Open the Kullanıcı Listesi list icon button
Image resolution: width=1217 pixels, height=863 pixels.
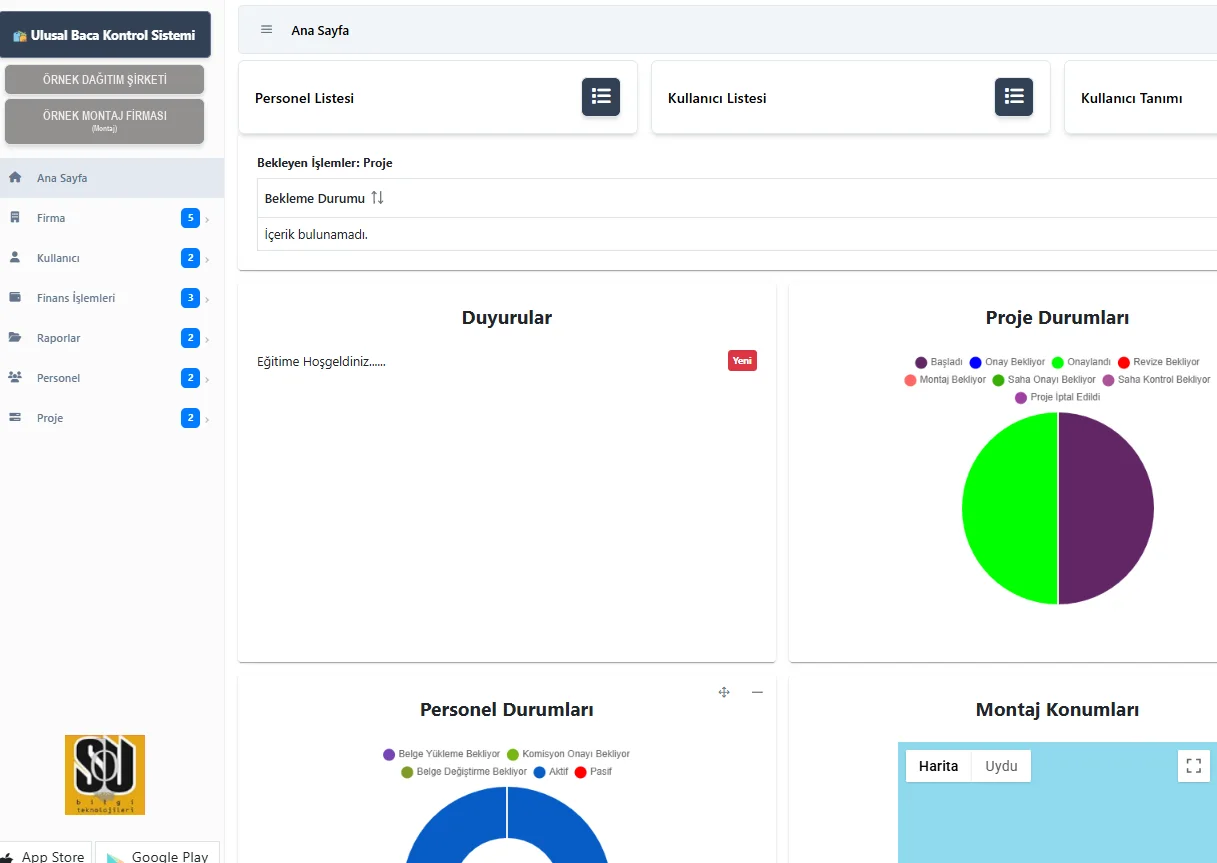[1014, 97]
